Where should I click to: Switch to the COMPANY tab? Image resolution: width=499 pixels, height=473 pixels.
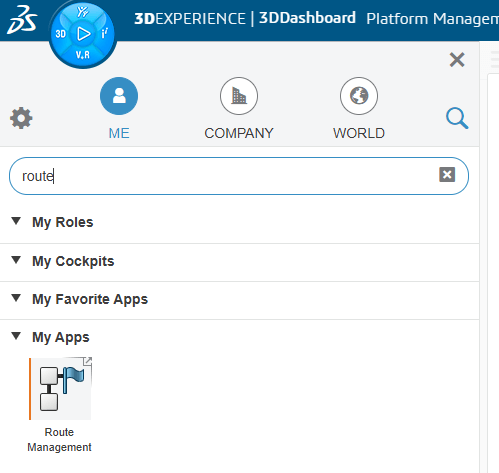[239, 109]
